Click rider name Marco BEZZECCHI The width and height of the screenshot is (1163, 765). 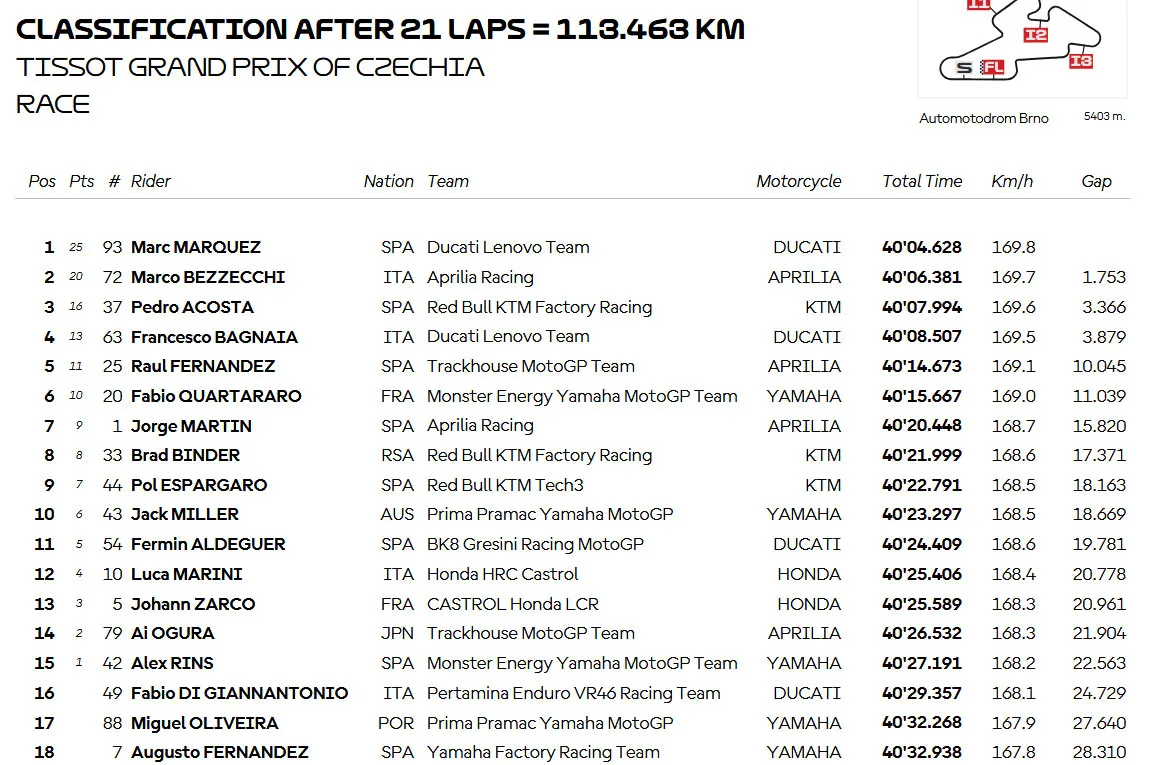coord(208,277)
